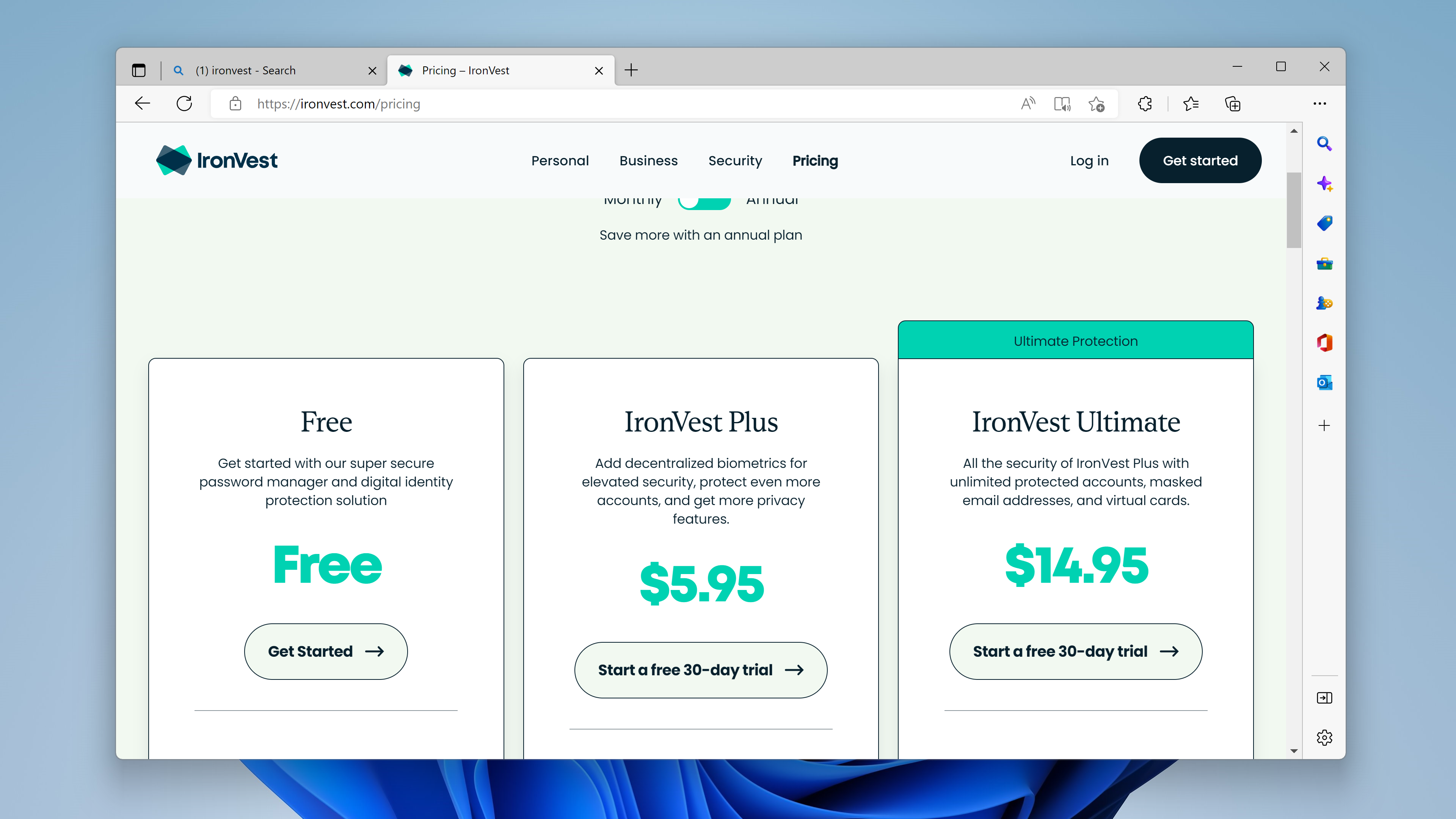Go back with the browser back arrow
This screenshot has height=819, width=1456.
pos(143,104)
